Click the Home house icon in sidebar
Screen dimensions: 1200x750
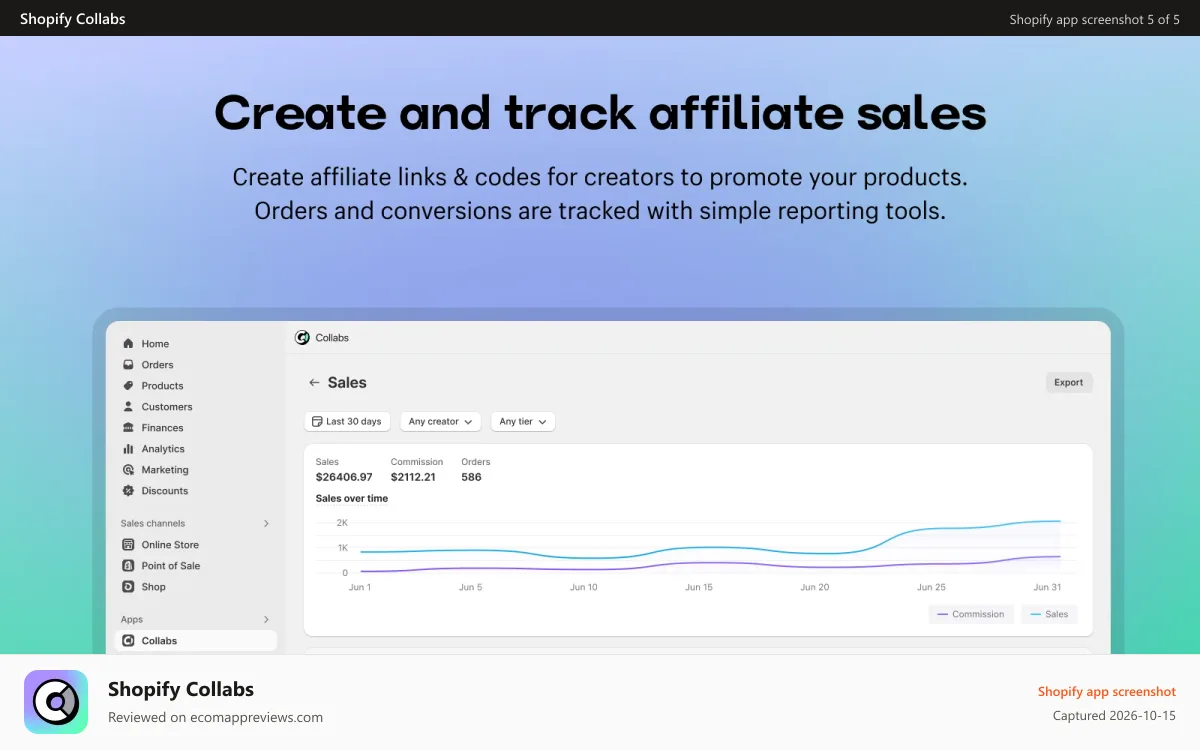[x=128, y=344]
